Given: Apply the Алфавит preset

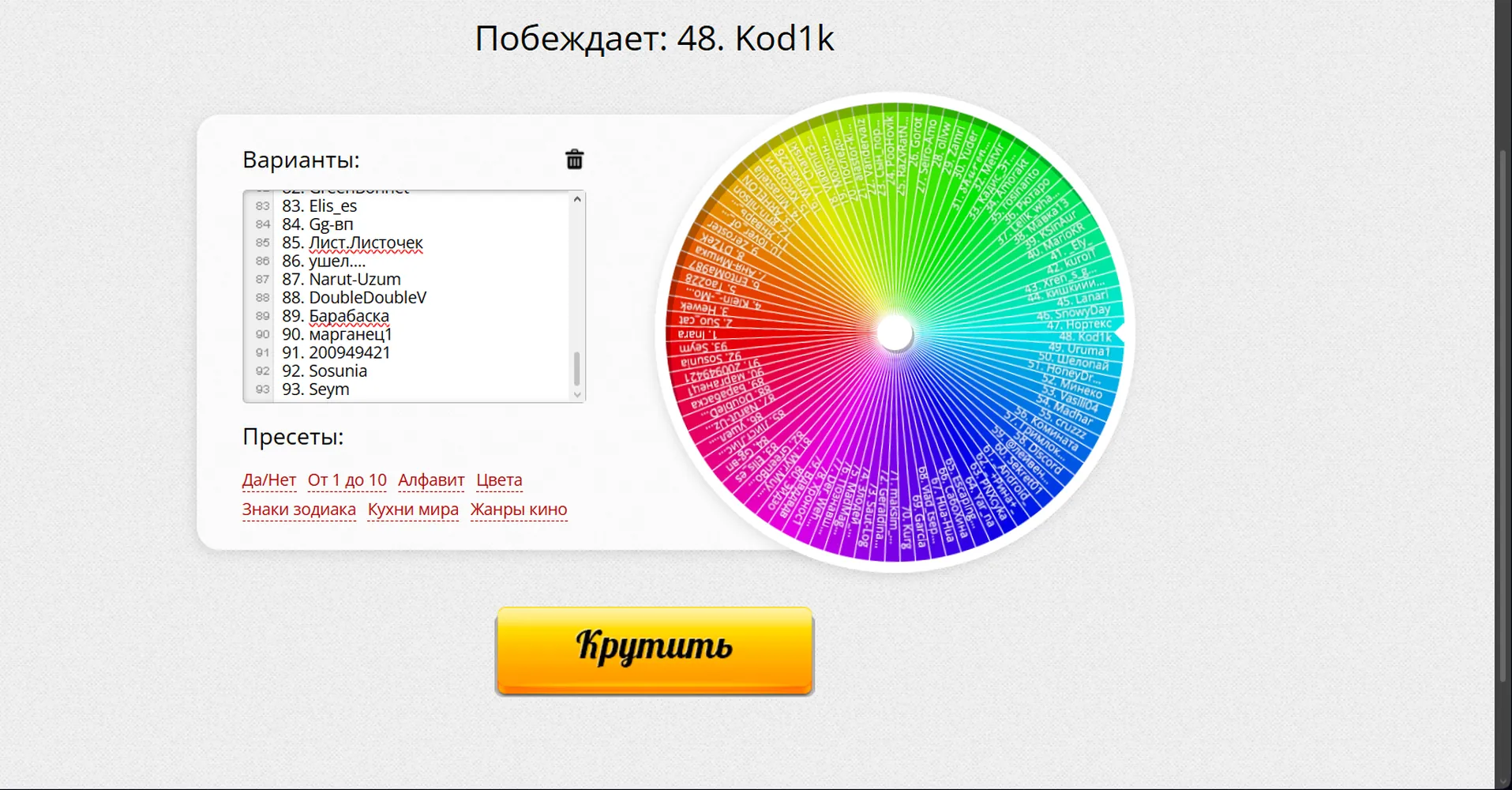Looking at the screenshot, I should click(x=431, y=480).
